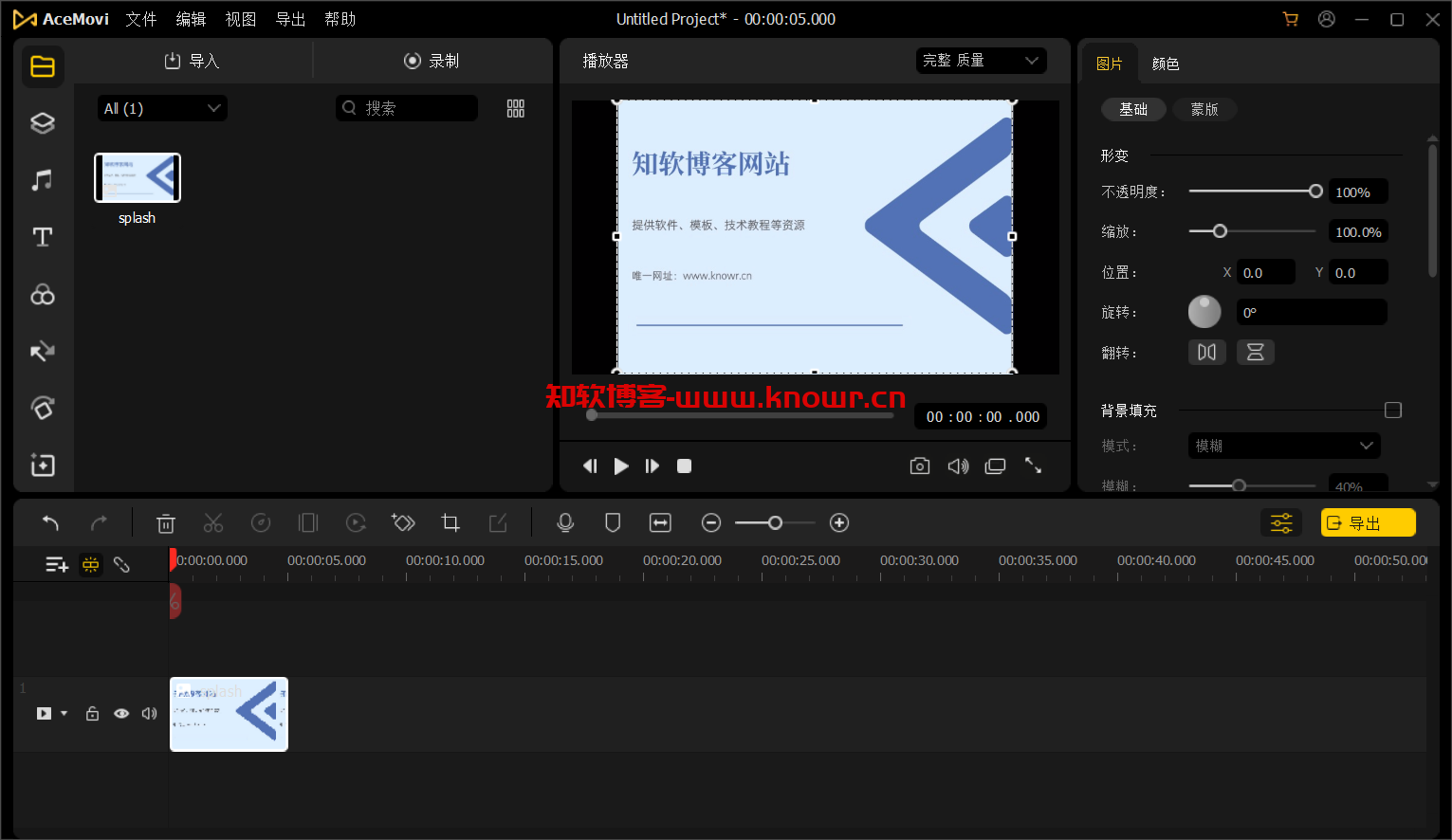This screenshot has height=840, width=1452.
Task: Mute track 1 speaker icon
Action: [149, 714]
